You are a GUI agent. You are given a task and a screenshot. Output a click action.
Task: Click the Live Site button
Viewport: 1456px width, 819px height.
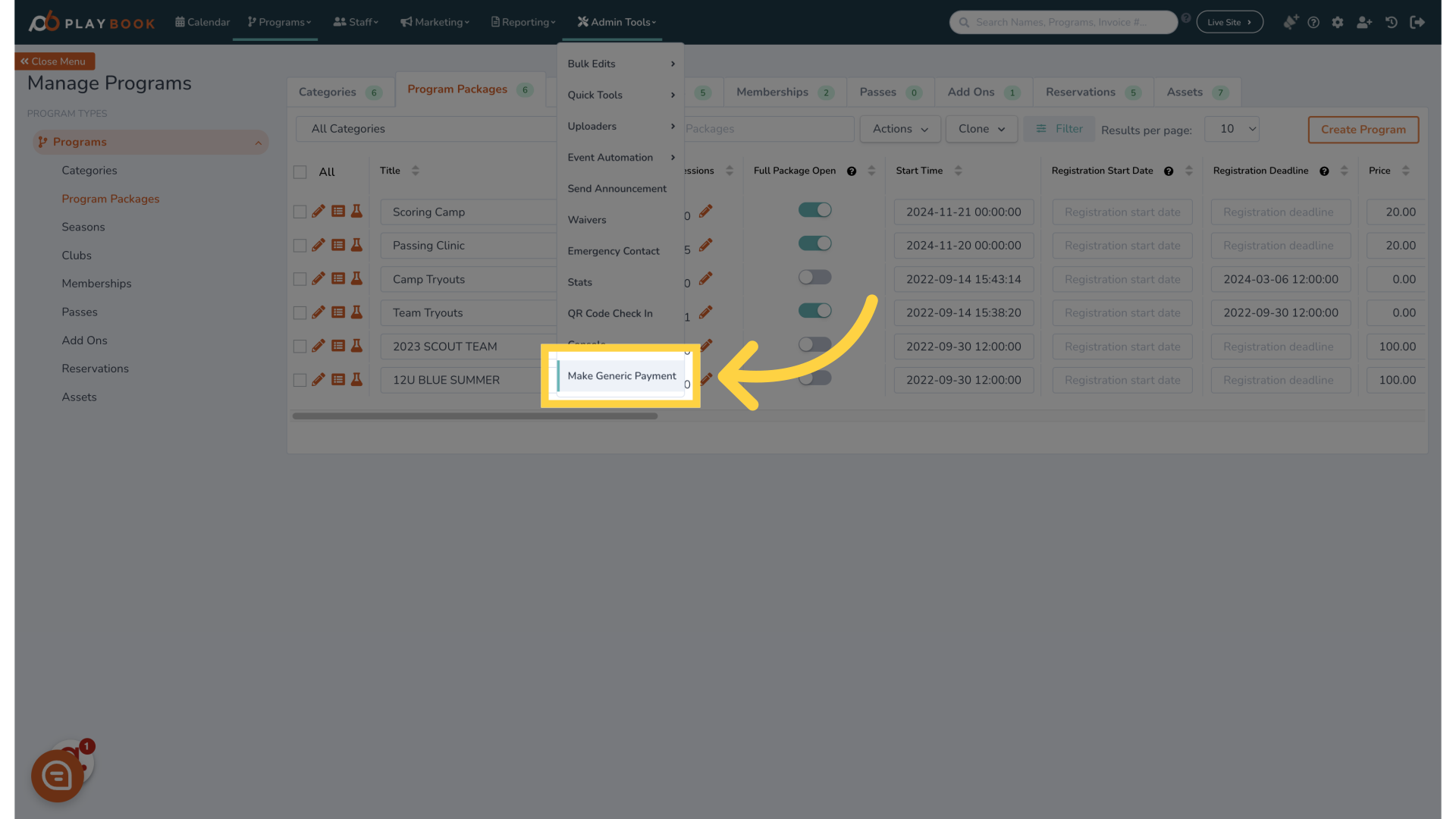pos(1229,22)
